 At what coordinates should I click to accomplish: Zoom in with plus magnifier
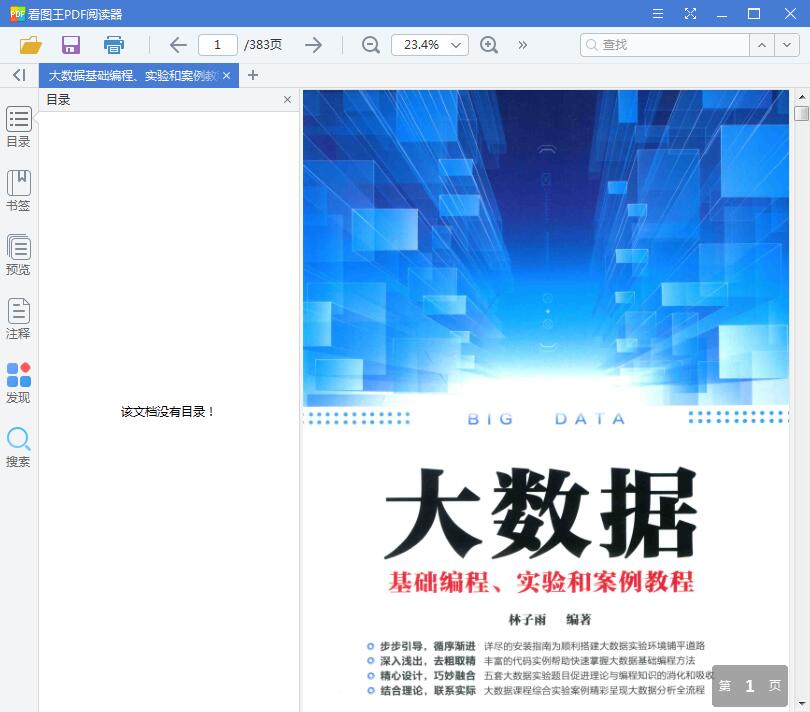[x=489, y=45]
